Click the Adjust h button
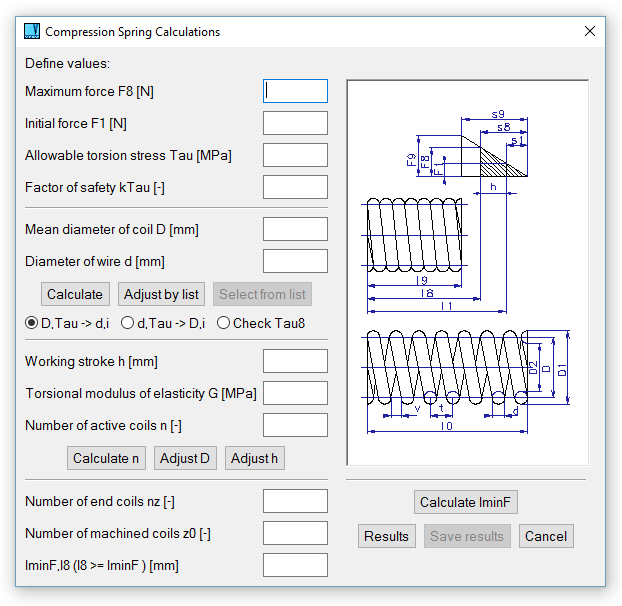 point(255,458)
